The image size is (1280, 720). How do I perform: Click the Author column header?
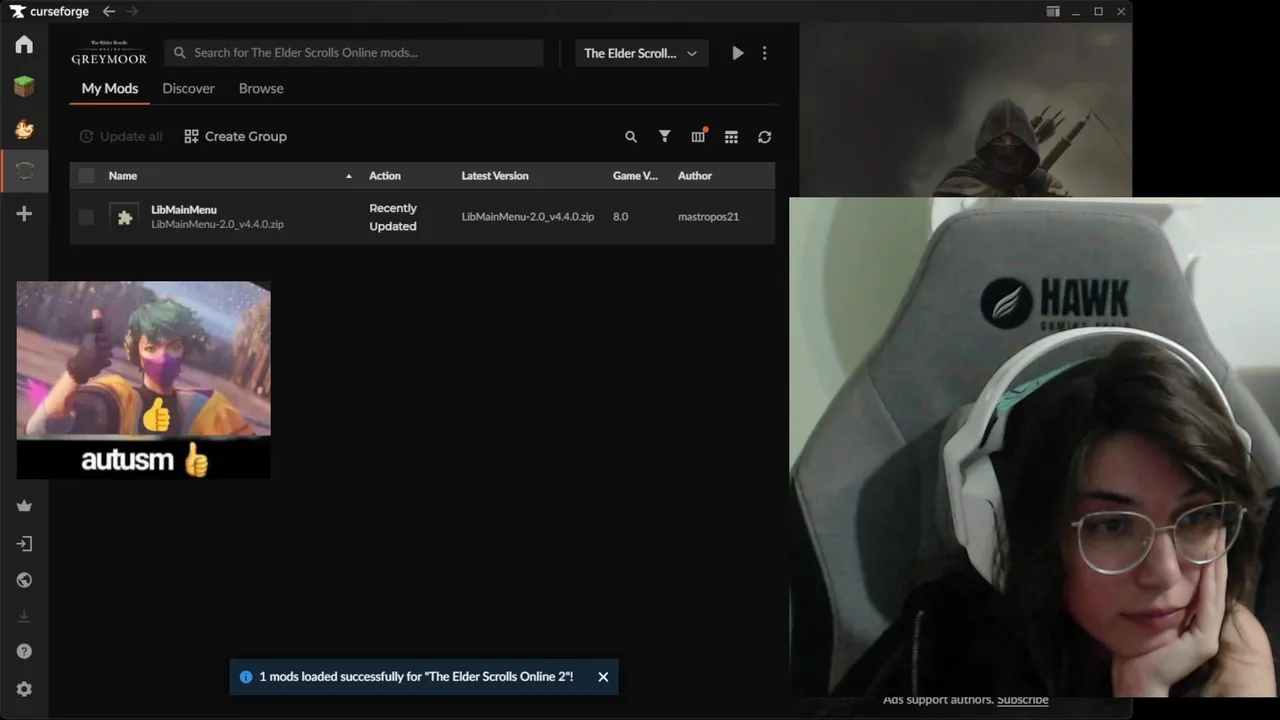[x=695, y=176]
